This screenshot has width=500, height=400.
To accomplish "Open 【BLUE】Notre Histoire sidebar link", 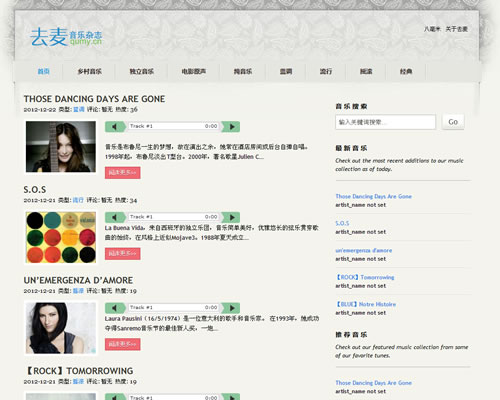I will tap(366, 304).
